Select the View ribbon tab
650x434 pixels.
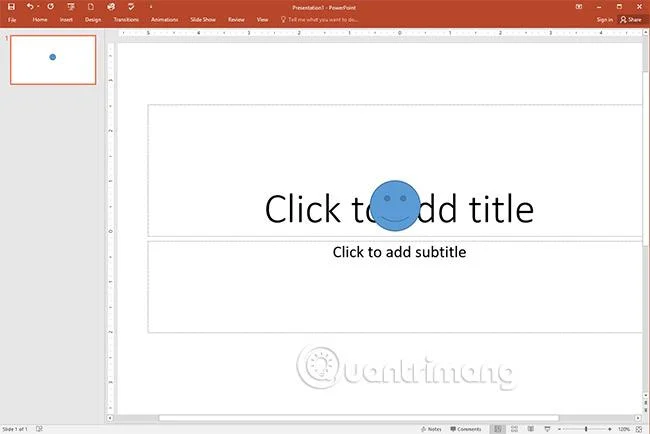click(262, 19)
